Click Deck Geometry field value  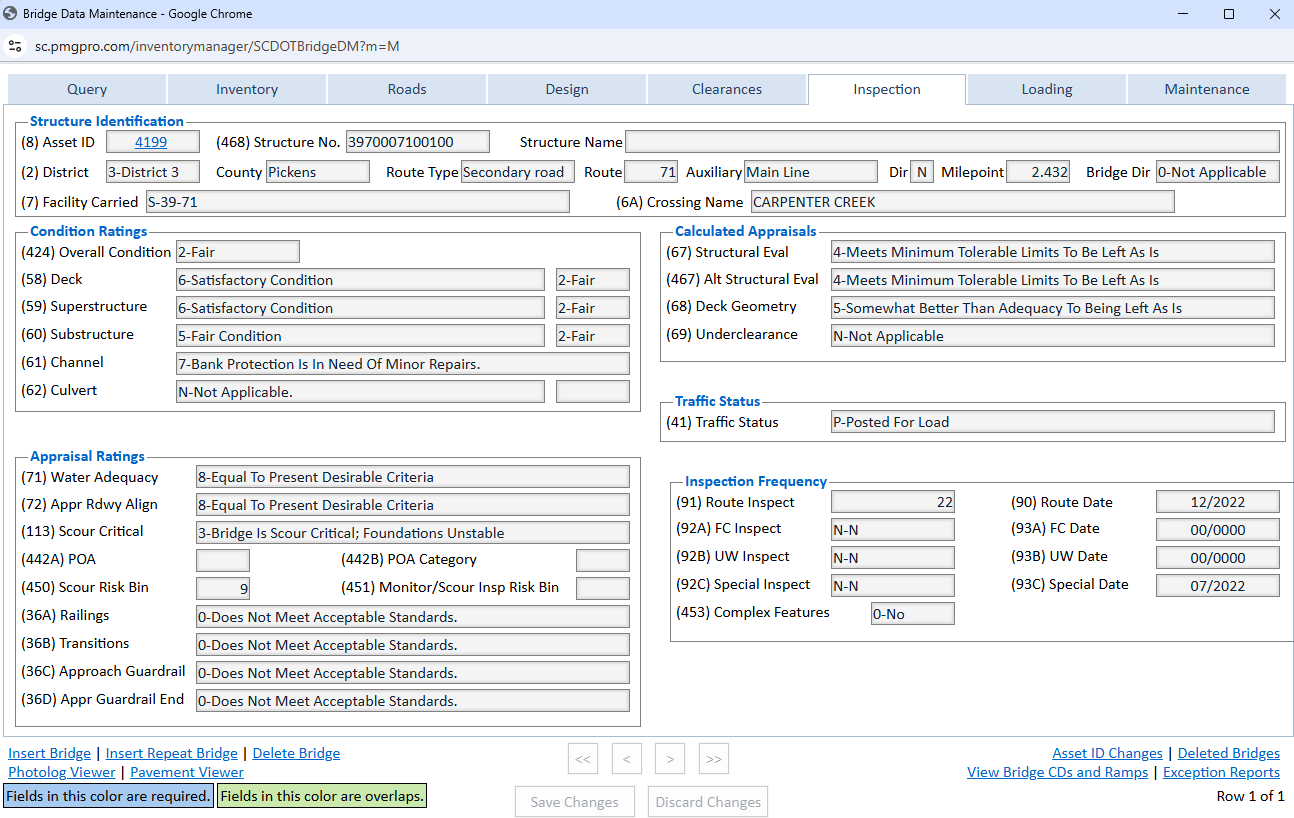point(1053,308)
